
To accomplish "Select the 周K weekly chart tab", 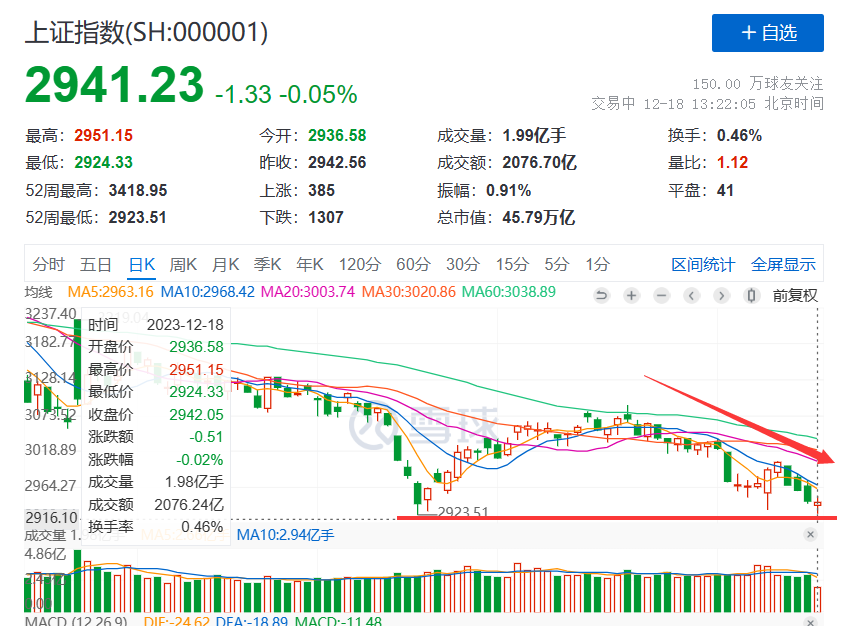I will [x=183, y=264].
